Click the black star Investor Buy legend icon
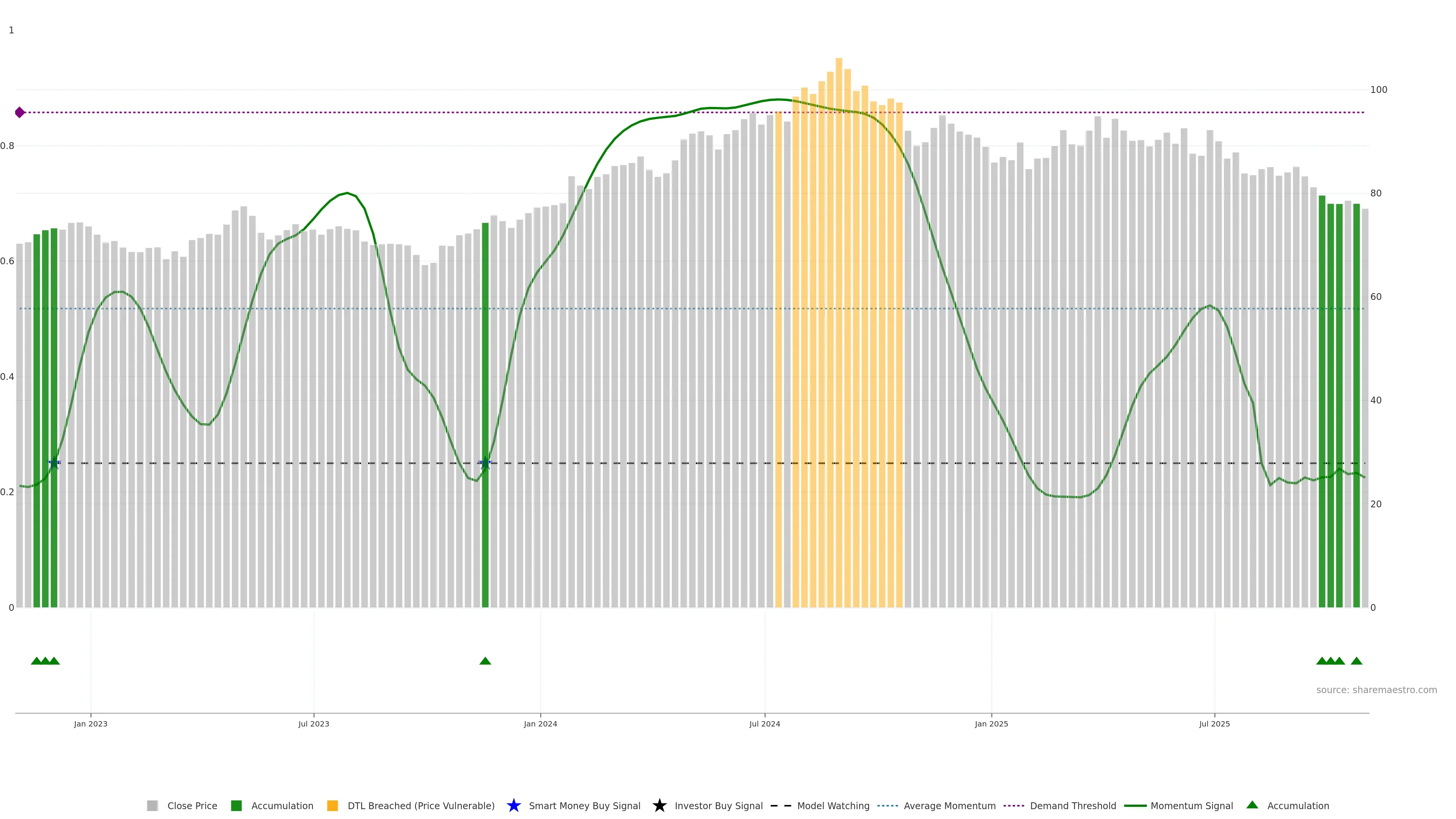Image resolution: width=1456 pixels, height=819 pixels. pos(659,805)
